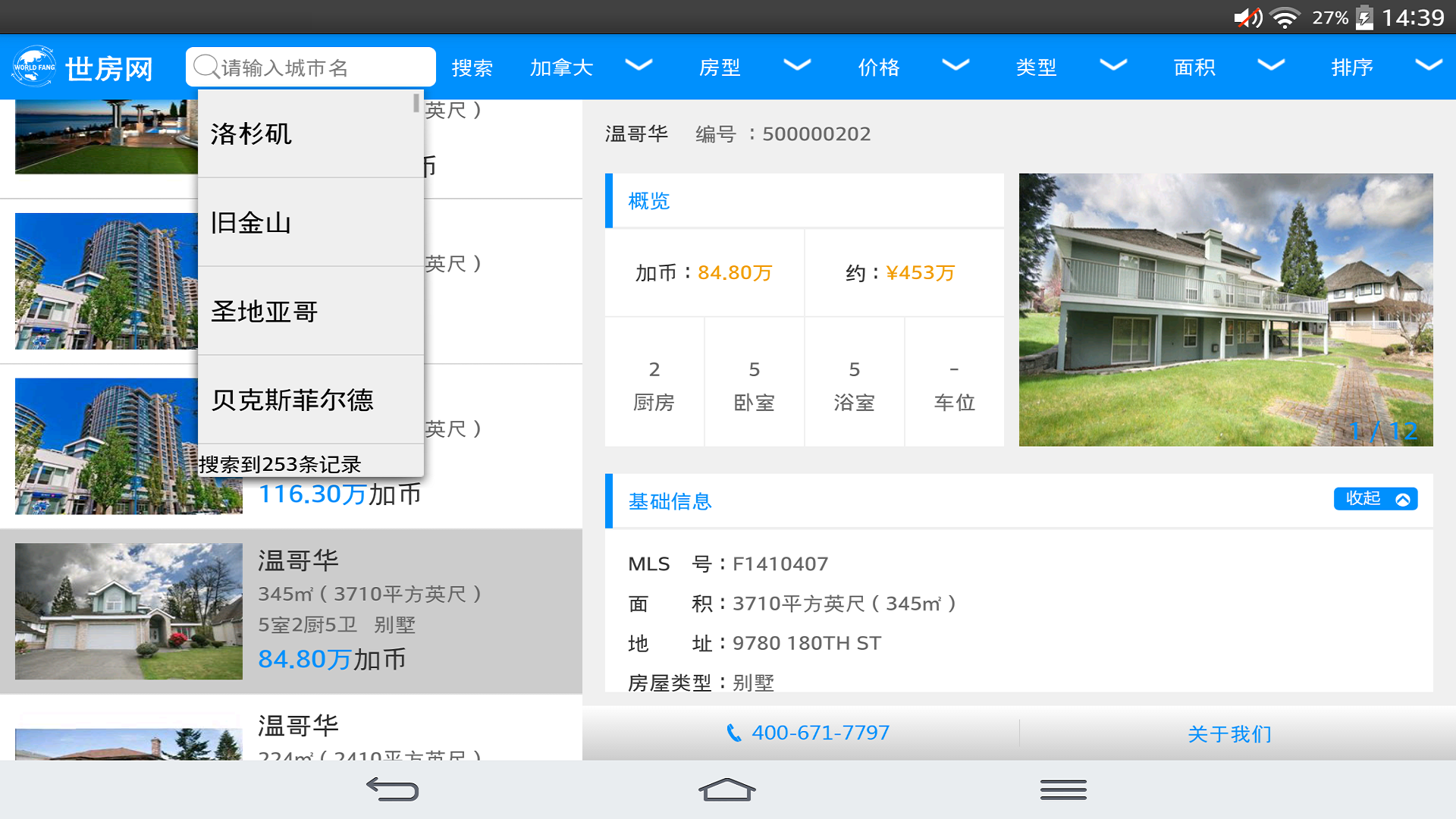
Task: Select 贝克斯菲尔德 from city suggestions
Action: (x=310, y=400)
